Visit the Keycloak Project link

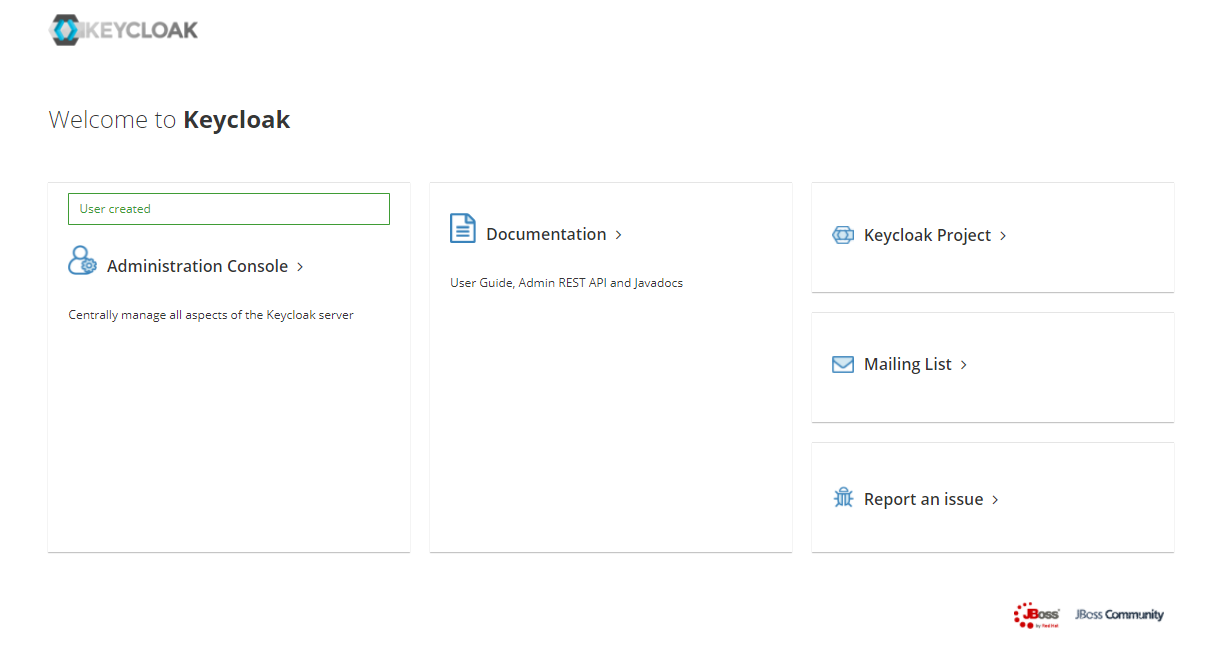click(x=927, y=235)
